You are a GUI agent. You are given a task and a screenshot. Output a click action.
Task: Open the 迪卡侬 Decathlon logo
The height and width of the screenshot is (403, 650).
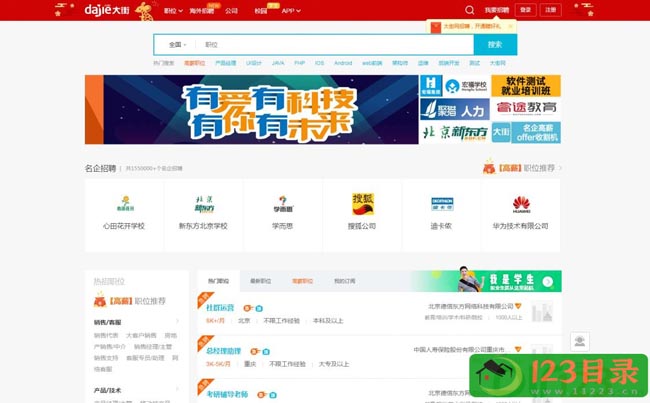(x=442, y=204)
